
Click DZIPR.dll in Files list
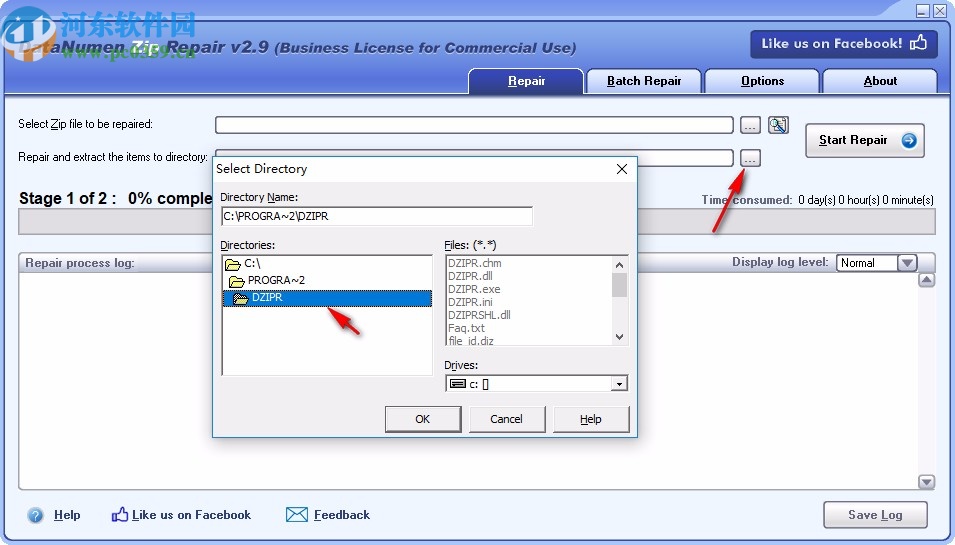470,276
